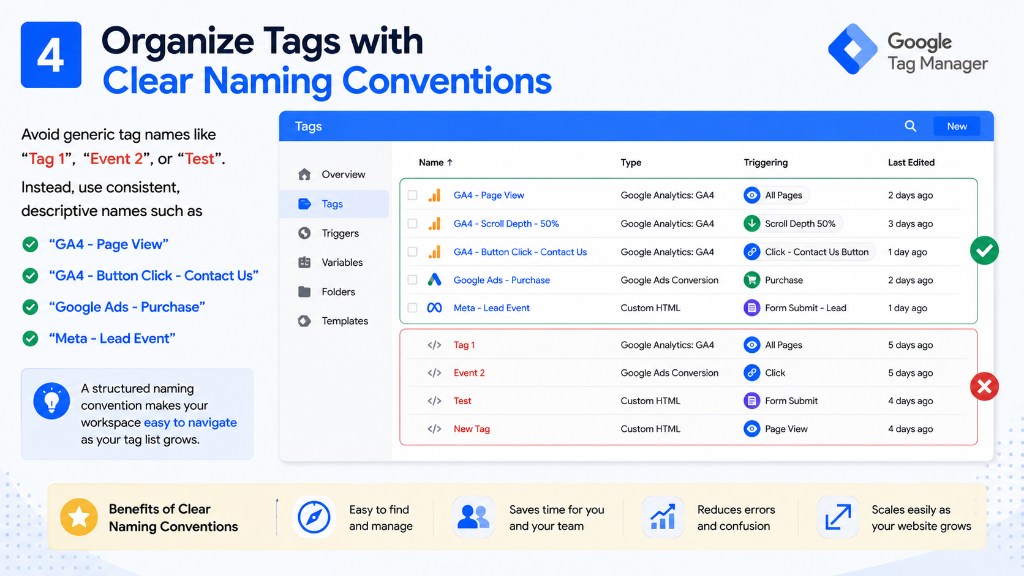Click the 'easy to navigate' blue text
This screenshot has width=1024, height=576.
190,423
